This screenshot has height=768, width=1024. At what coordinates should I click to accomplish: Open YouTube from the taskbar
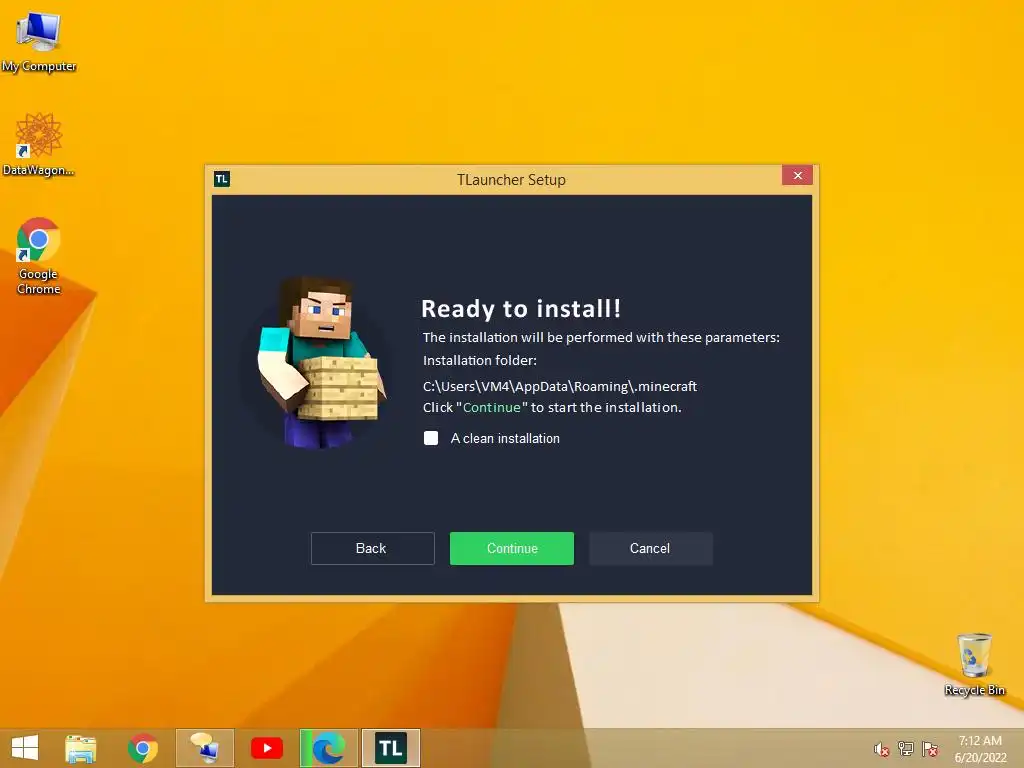[266, 748]
